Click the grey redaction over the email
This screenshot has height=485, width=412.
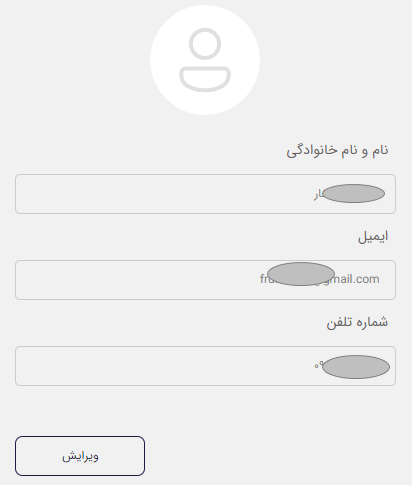click(x=301, y=274)
